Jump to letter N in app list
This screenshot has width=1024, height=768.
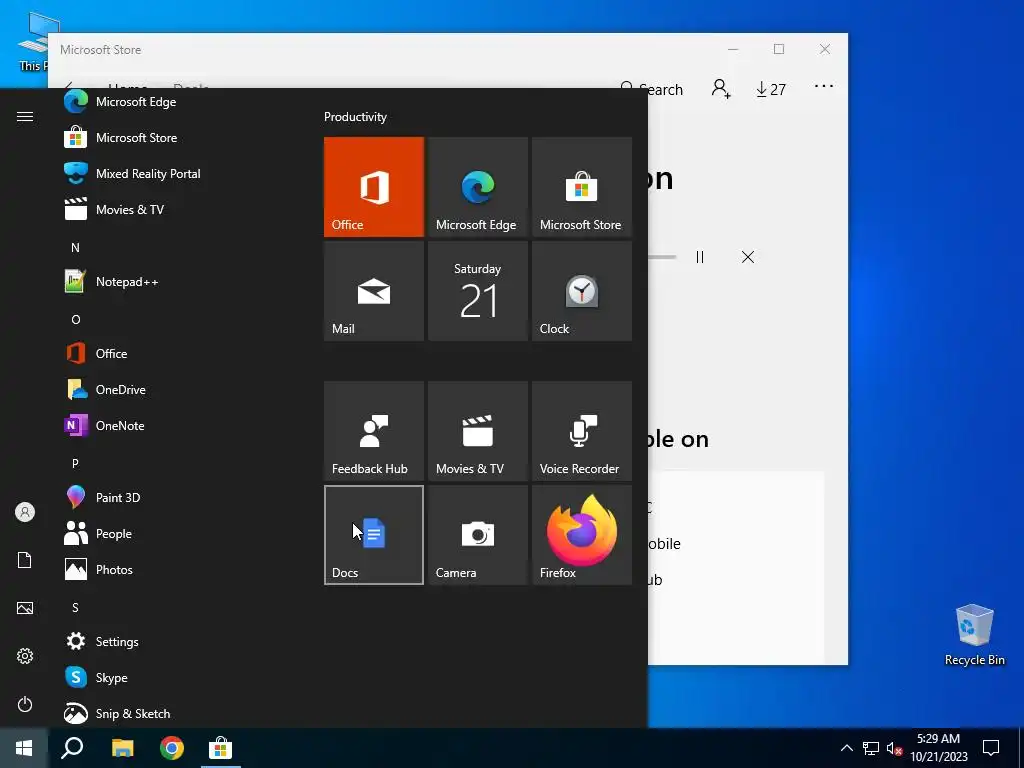pyautogui.click(x=75, y=248)
